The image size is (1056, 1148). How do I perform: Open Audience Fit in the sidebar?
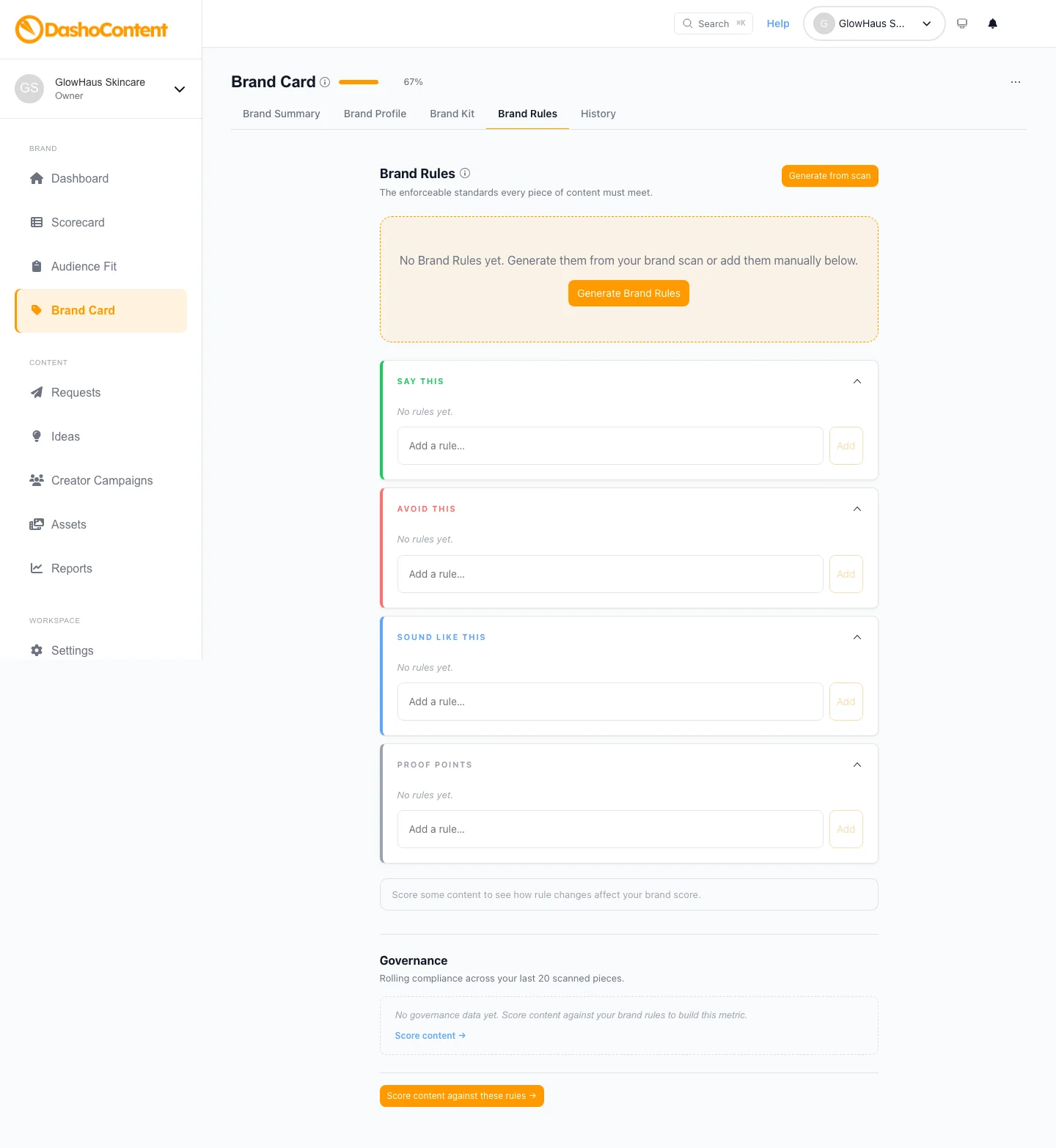pos(100,266)
